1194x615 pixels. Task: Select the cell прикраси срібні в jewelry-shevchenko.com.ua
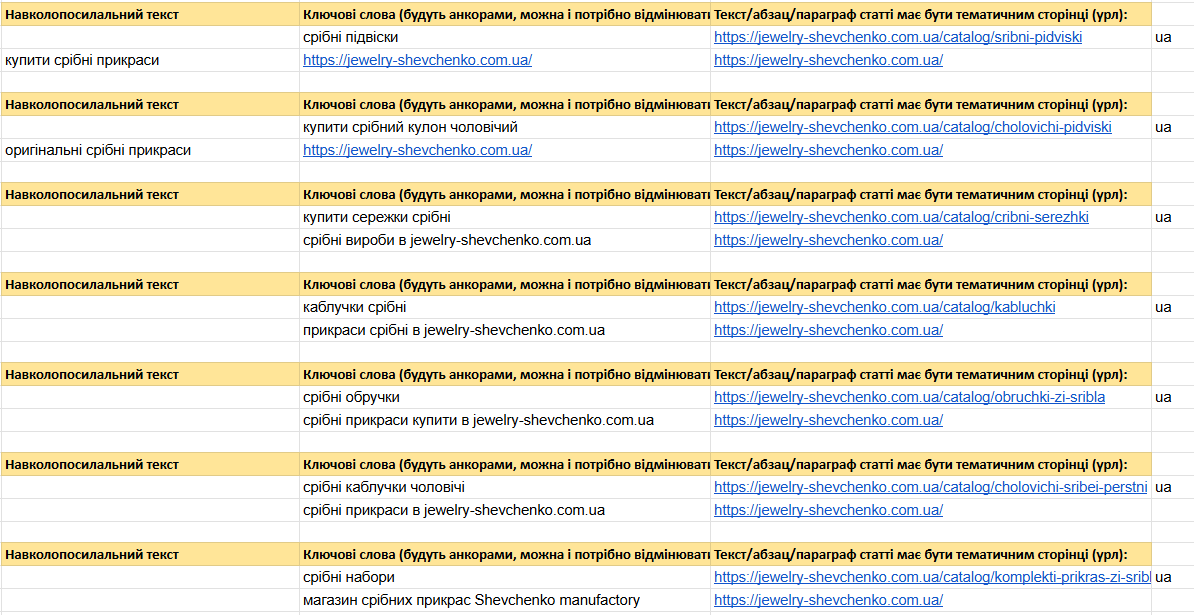pos(505,330)
